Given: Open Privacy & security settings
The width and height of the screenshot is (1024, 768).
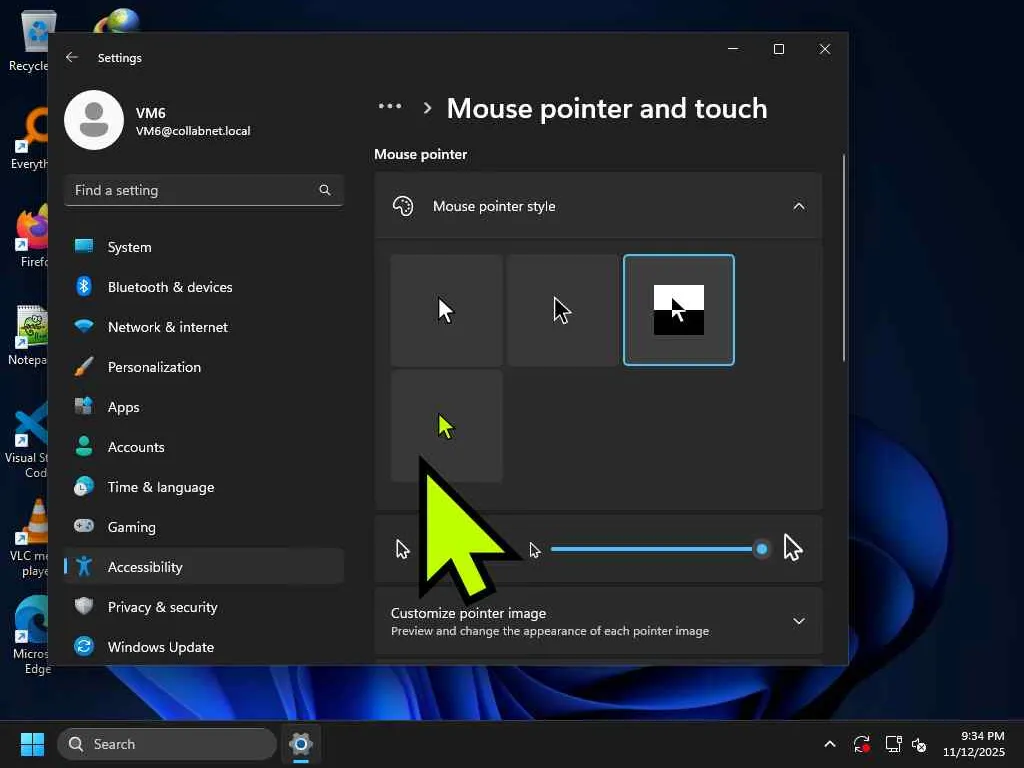Looking at the screenshot, I should pyautogui.click(x=204, y=607).
